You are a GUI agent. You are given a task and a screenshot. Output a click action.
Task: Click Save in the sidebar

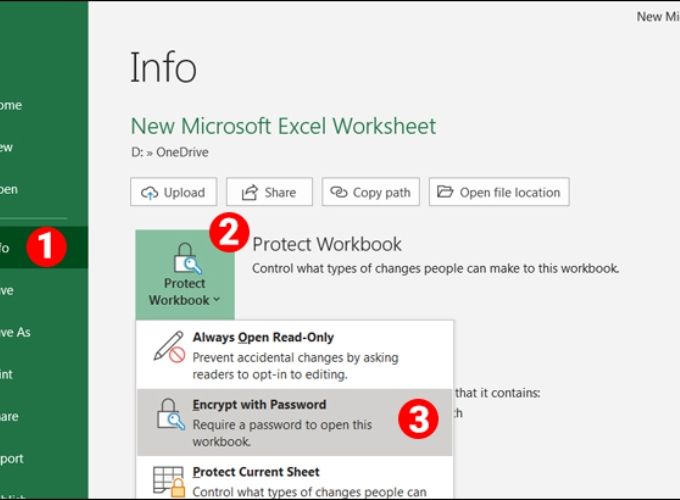pos(44,290)
